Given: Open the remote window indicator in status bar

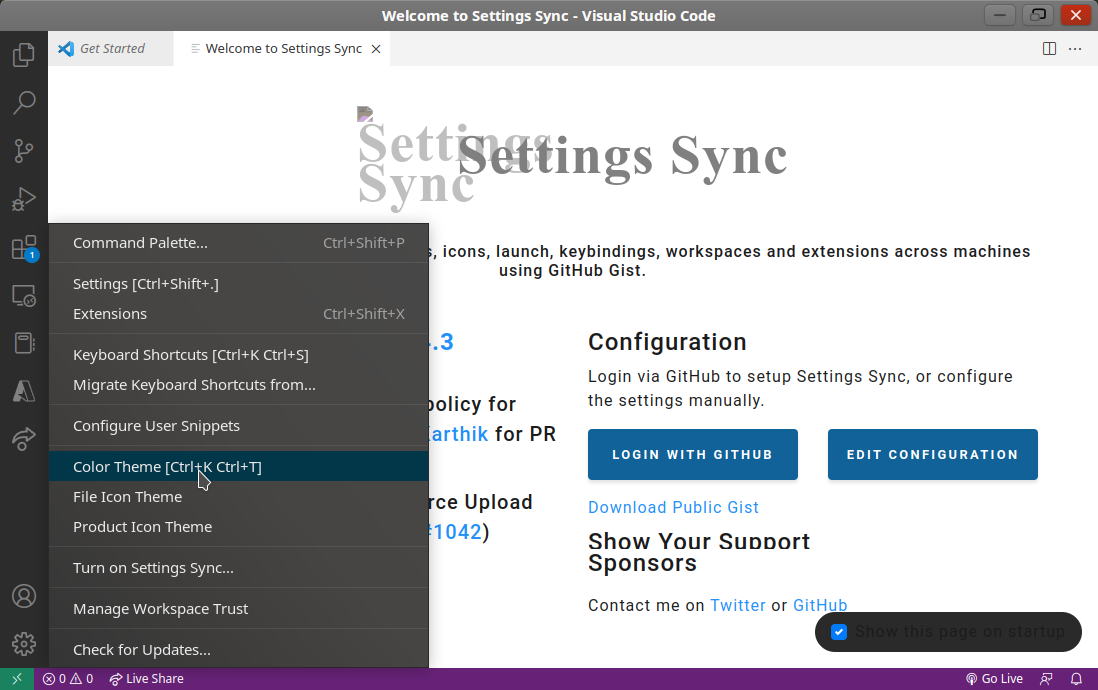Looking at the screenshot, I should (x=17, y=679).
